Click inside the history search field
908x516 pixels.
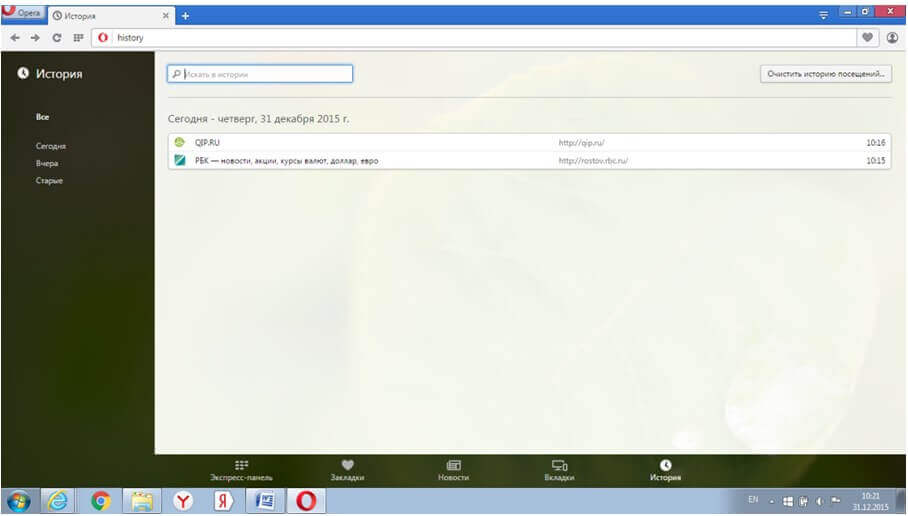[x=260, y=74]
